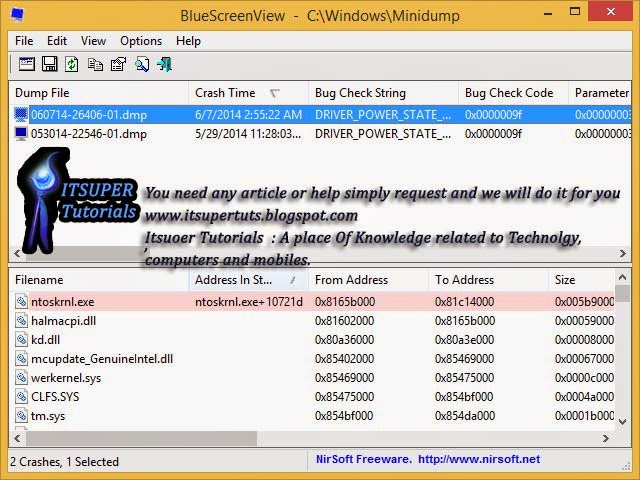This screenshot has height=480, width=640.
Task: Click the lower pane scroll up arrow
Action: [622, 278]
